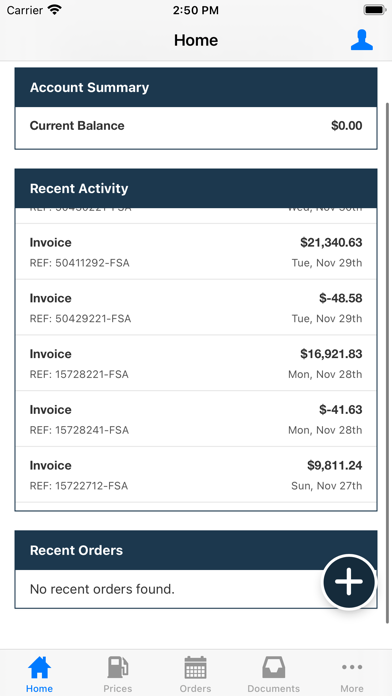Open invoice REF: 50411292-FSA
Viewport: 392px width, 696px height.
click(196, 252)
